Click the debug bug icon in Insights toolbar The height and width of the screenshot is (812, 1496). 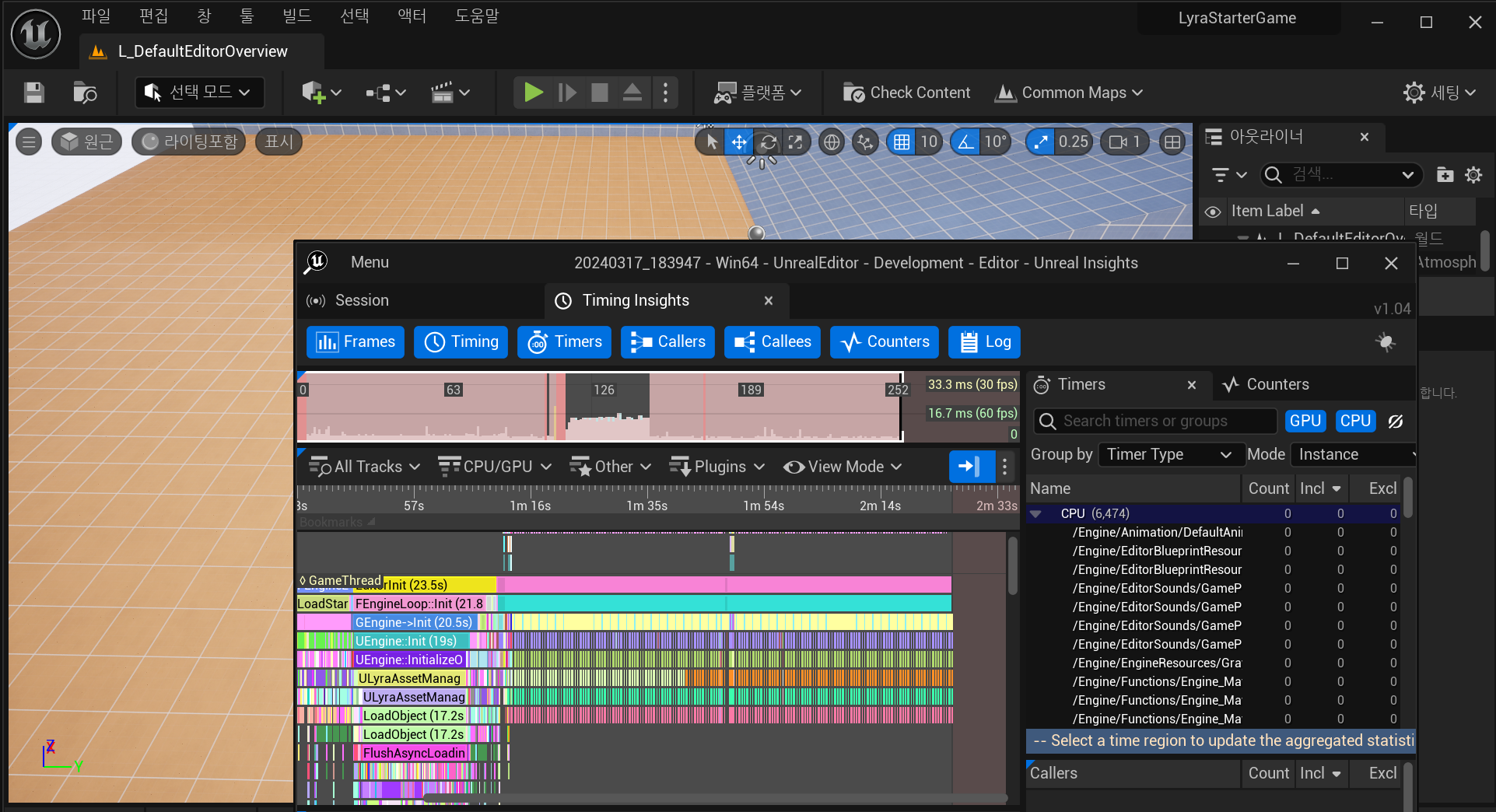click(1386, 342)
